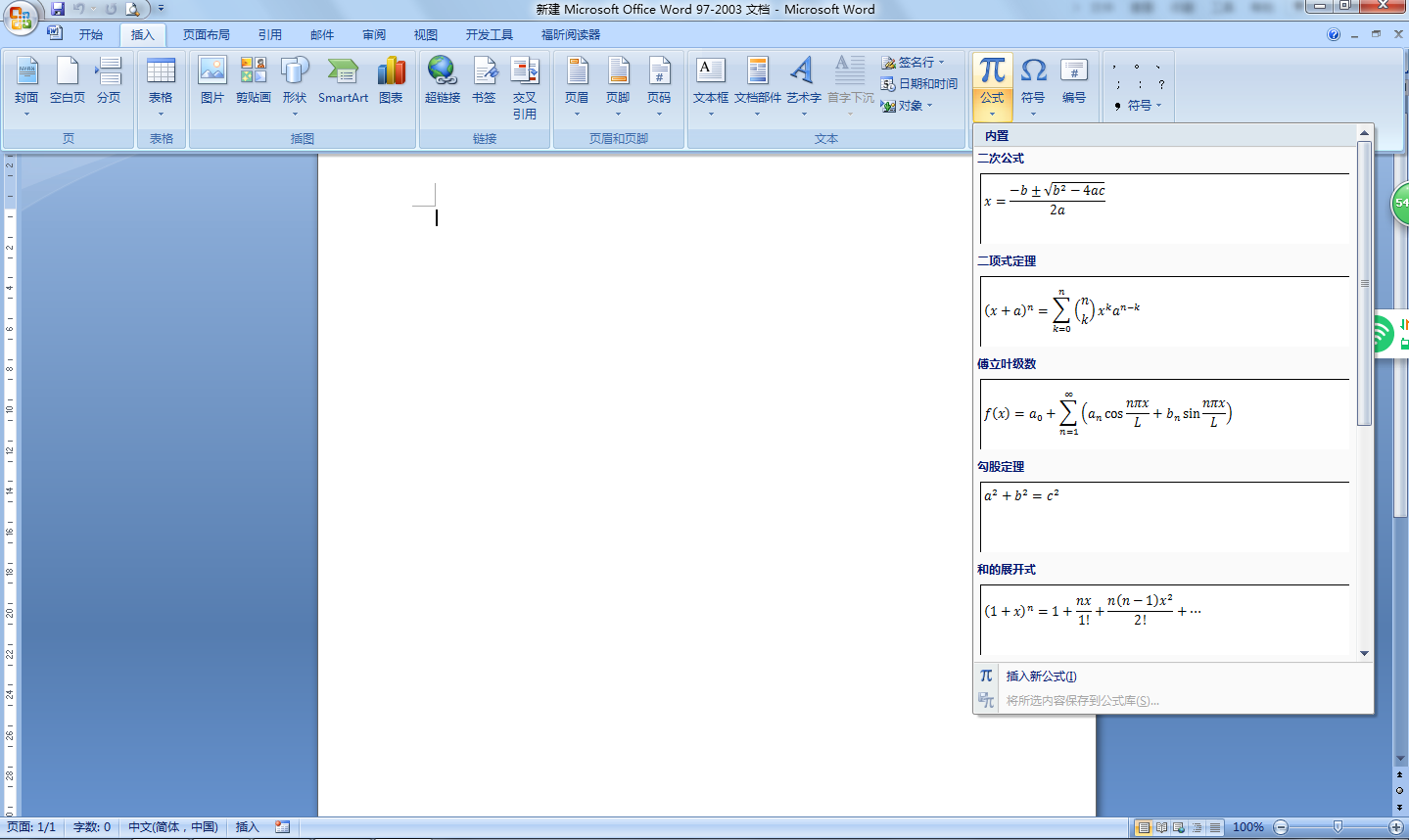The height and width of the screenshot is (840, 1409).
Task: Click the Office button
Action: 20,17
